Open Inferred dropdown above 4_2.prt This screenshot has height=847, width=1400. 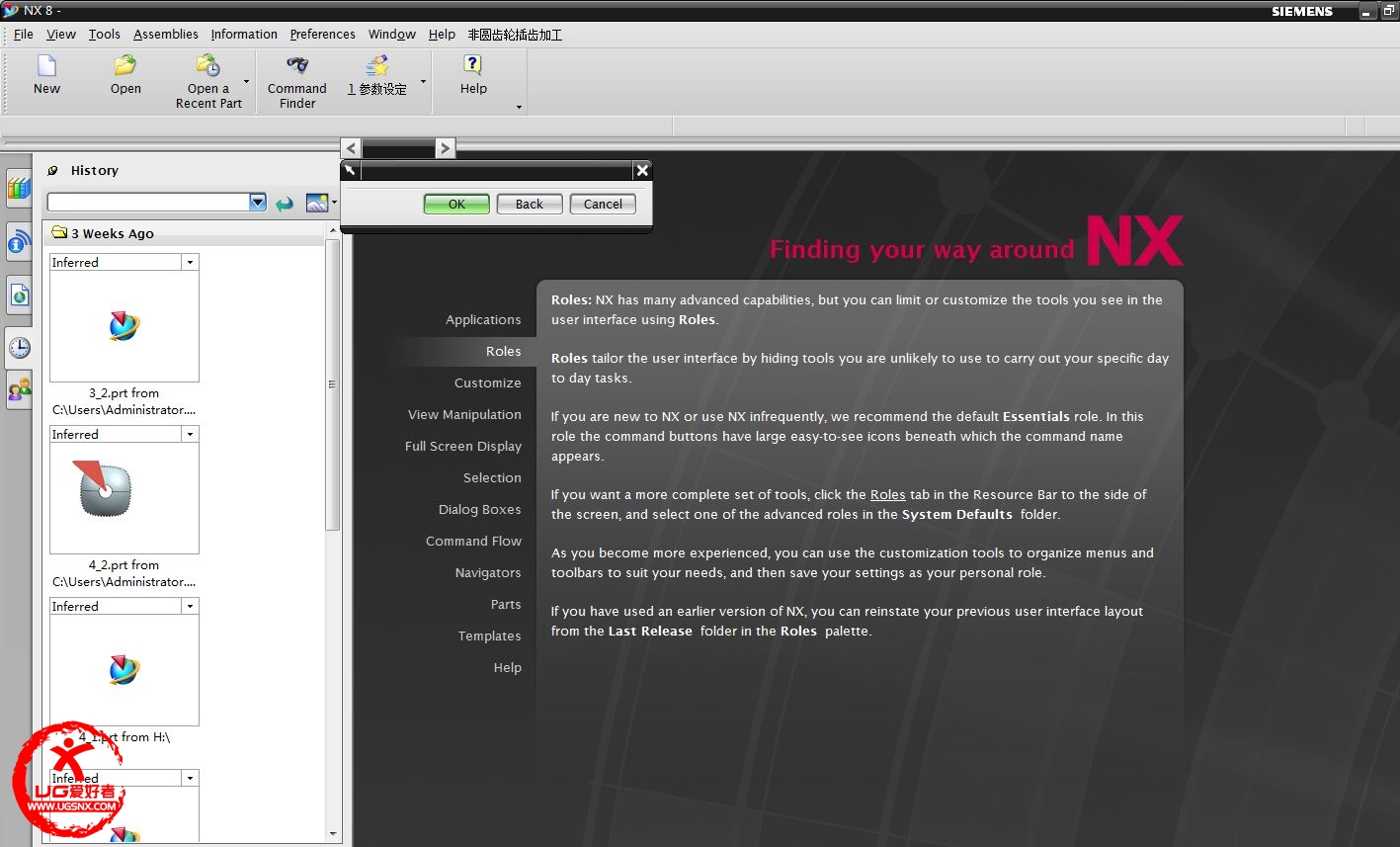coord(190,434)
